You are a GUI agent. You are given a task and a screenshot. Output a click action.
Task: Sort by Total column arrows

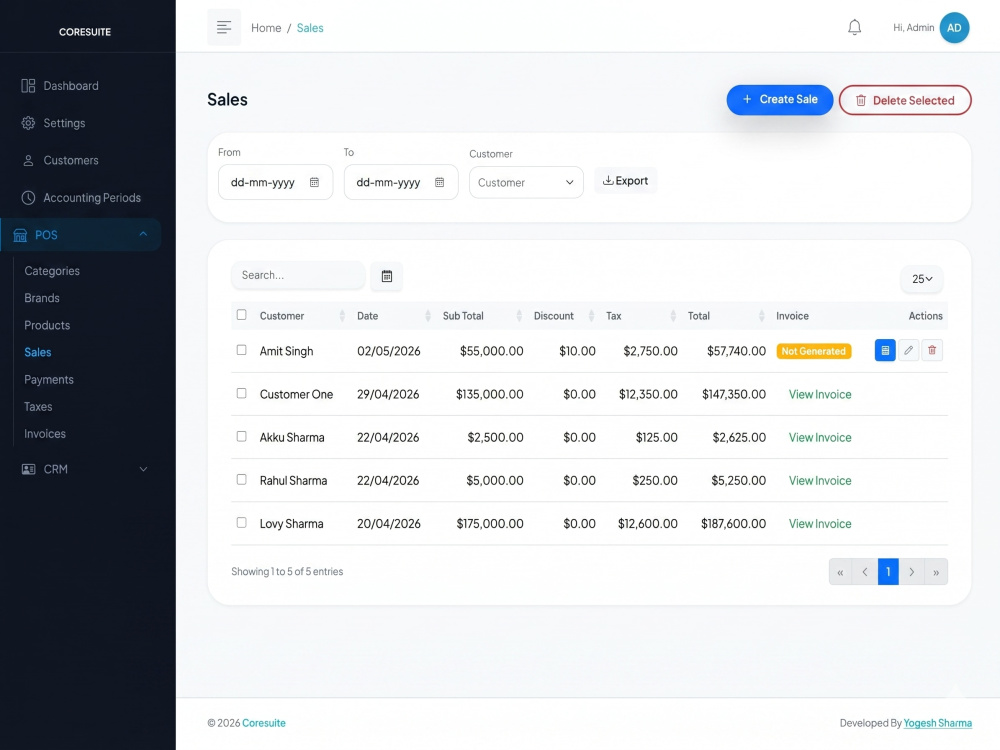pyautogui.click(x=761, y=316)
